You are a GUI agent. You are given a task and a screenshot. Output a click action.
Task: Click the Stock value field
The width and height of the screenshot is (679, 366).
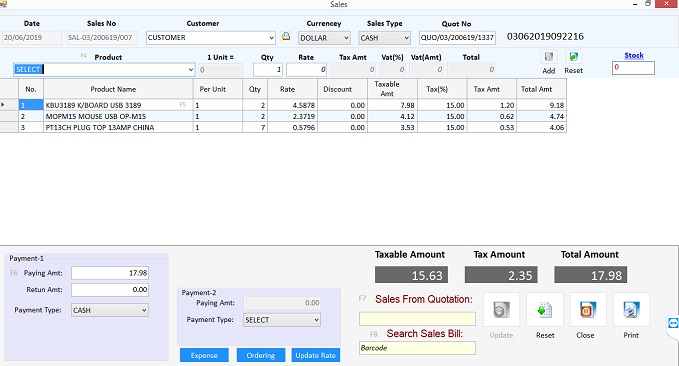click(633, 68)
